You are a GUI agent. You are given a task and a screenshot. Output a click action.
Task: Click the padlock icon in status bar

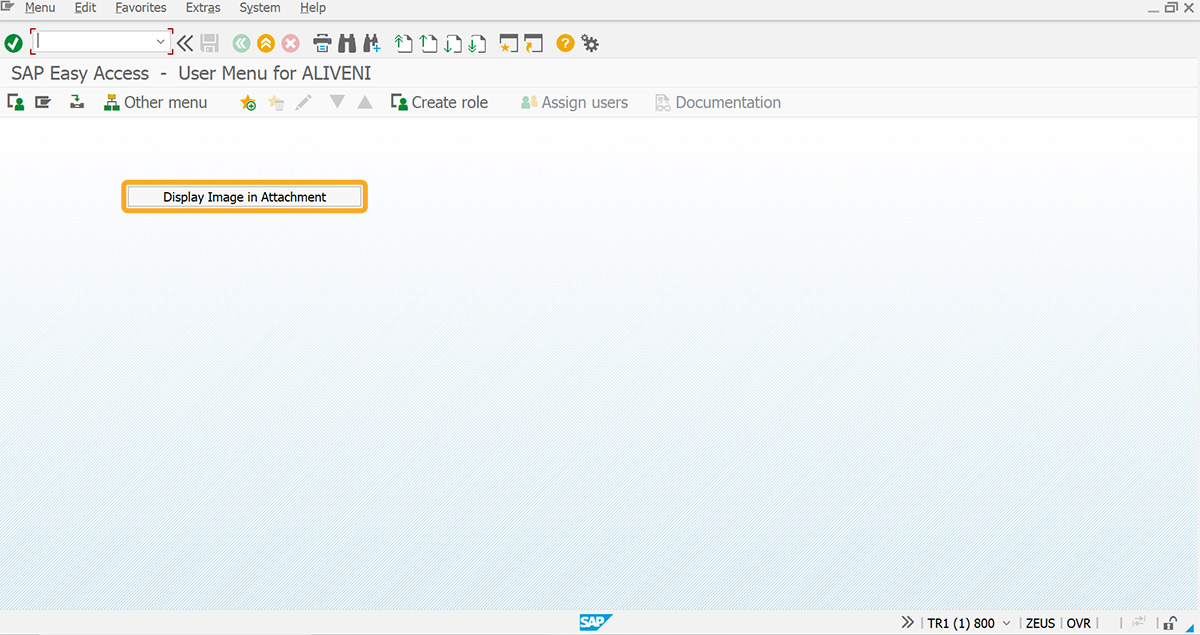(x=1170, y=623)
